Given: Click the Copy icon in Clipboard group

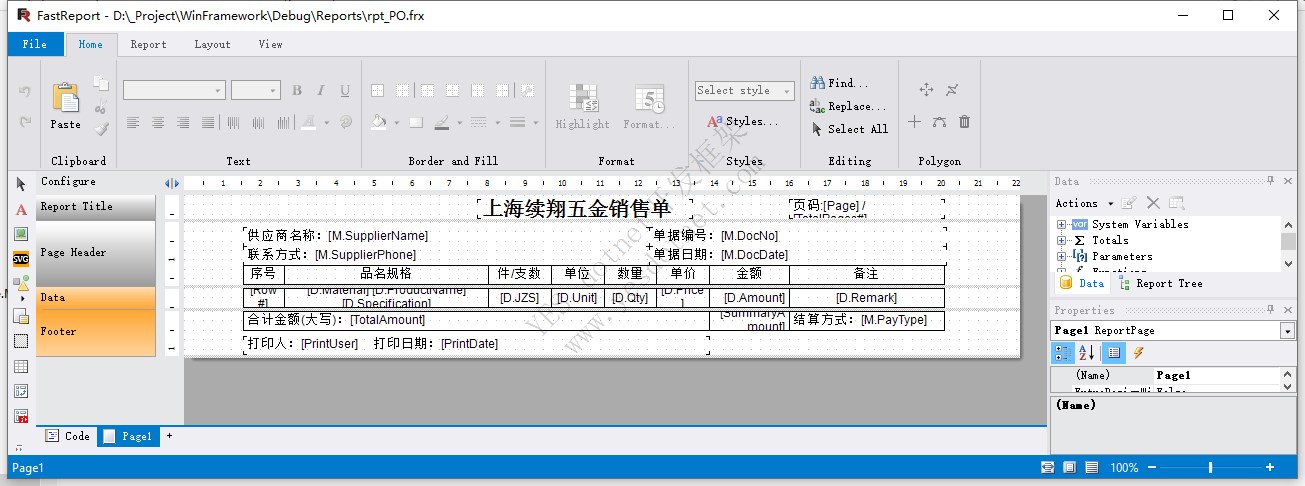Looking at the screenshot, I should click(100, 84).
